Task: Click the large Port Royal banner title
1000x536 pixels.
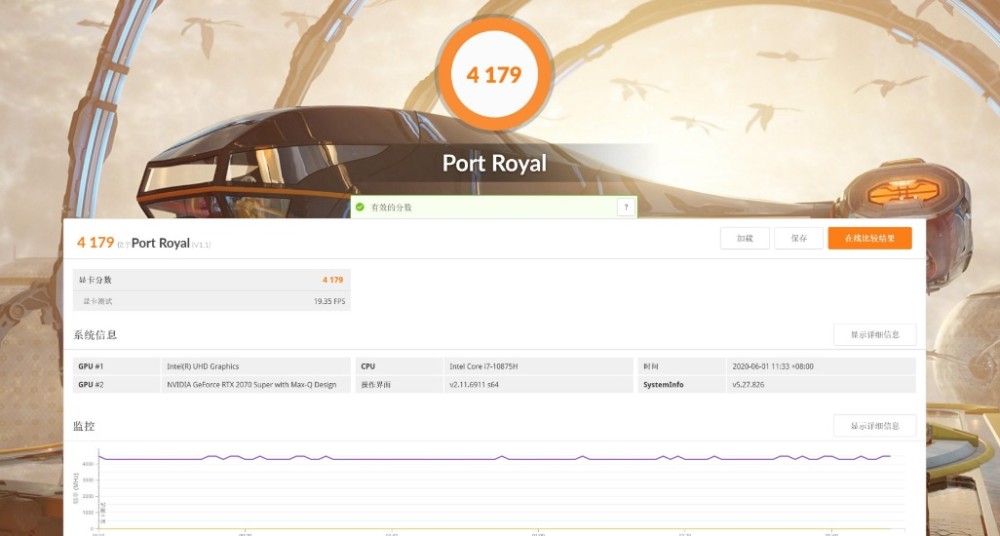Action: tap(494, 163)
